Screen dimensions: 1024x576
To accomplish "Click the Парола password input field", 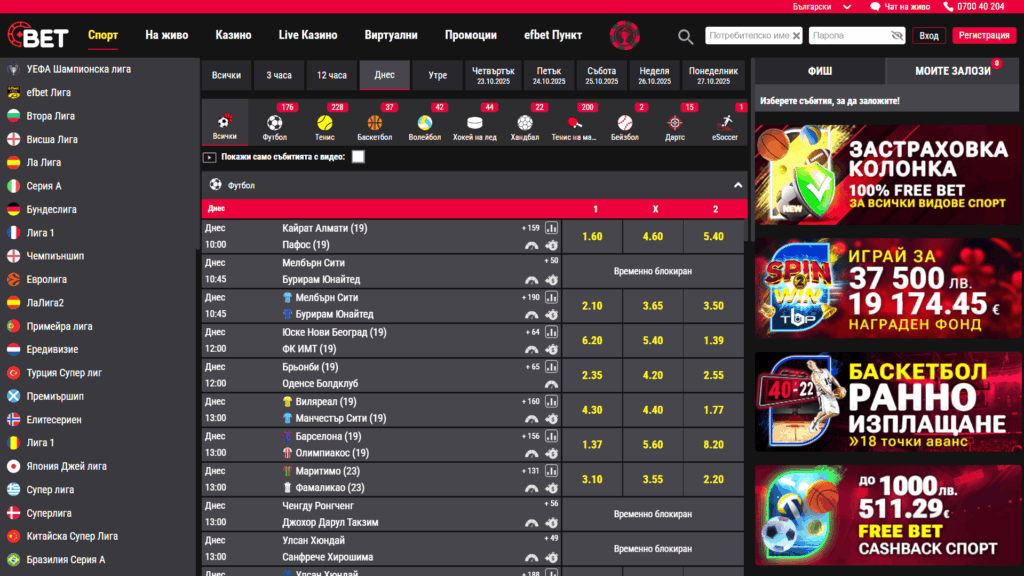I will pos(845,36).
